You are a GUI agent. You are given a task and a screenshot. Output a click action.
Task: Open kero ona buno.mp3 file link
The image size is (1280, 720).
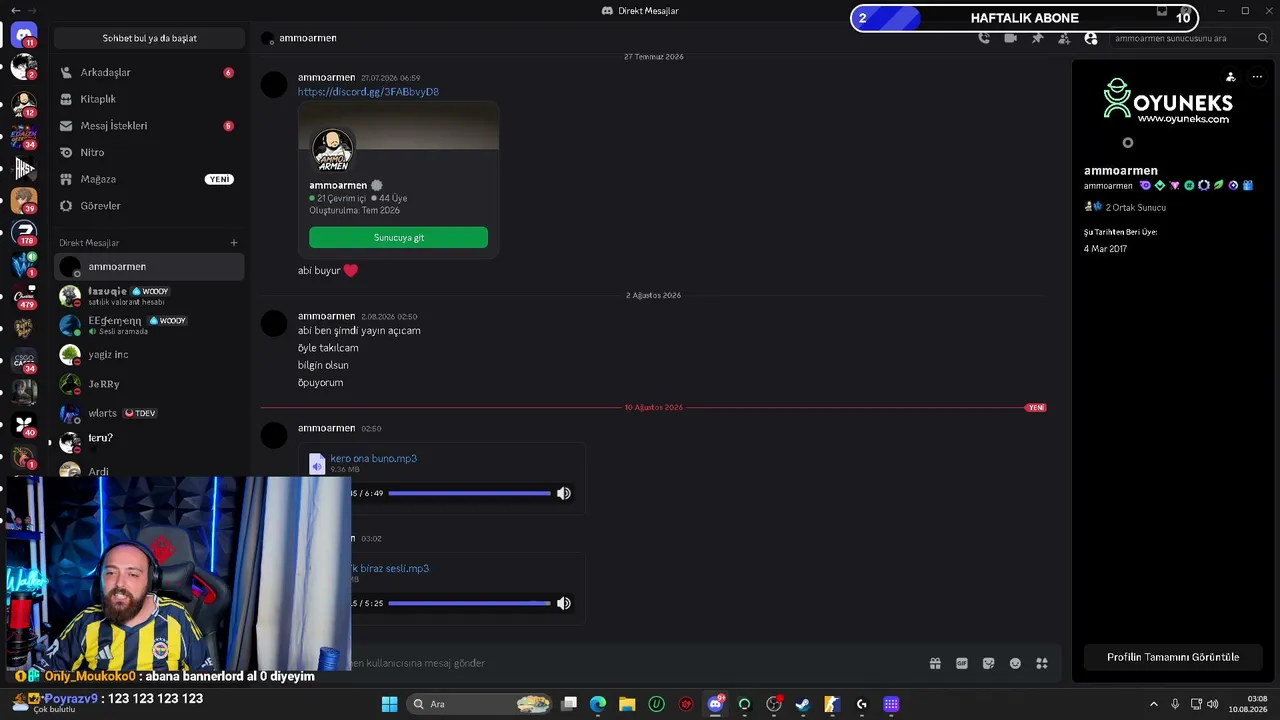(x=373, y=458)
